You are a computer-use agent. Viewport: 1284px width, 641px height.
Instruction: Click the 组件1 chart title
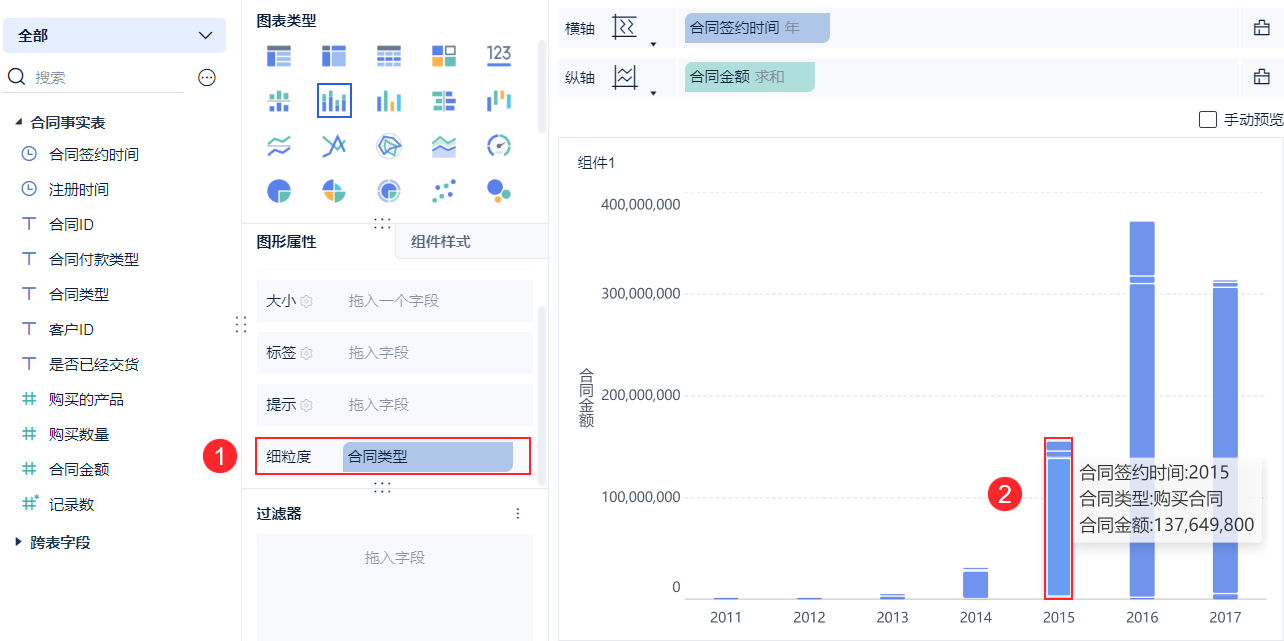tap(596, 163)
